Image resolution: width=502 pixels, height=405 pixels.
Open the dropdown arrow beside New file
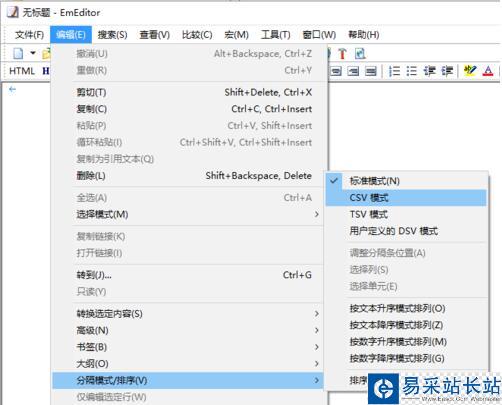click(x=33, y=53)
